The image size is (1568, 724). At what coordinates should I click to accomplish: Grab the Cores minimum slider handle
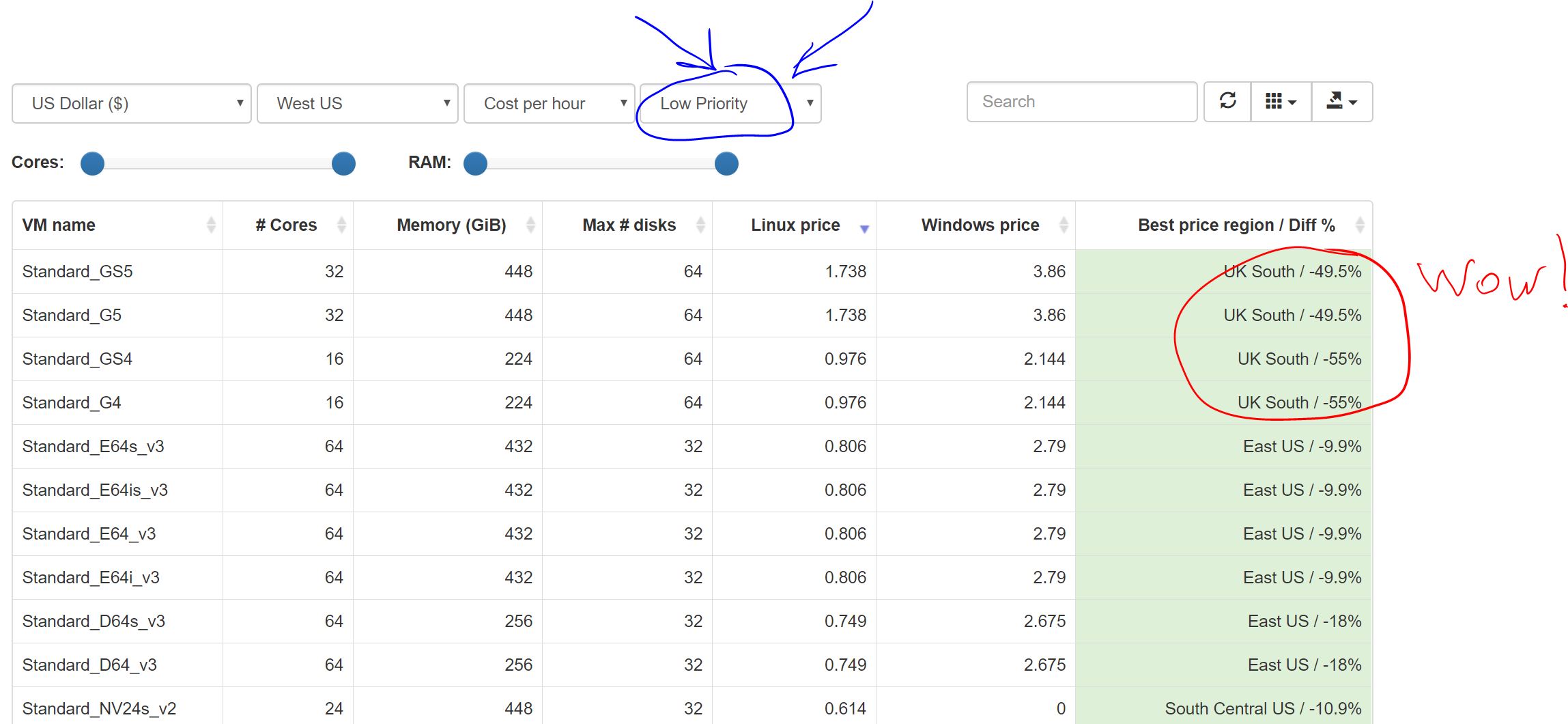92,164
